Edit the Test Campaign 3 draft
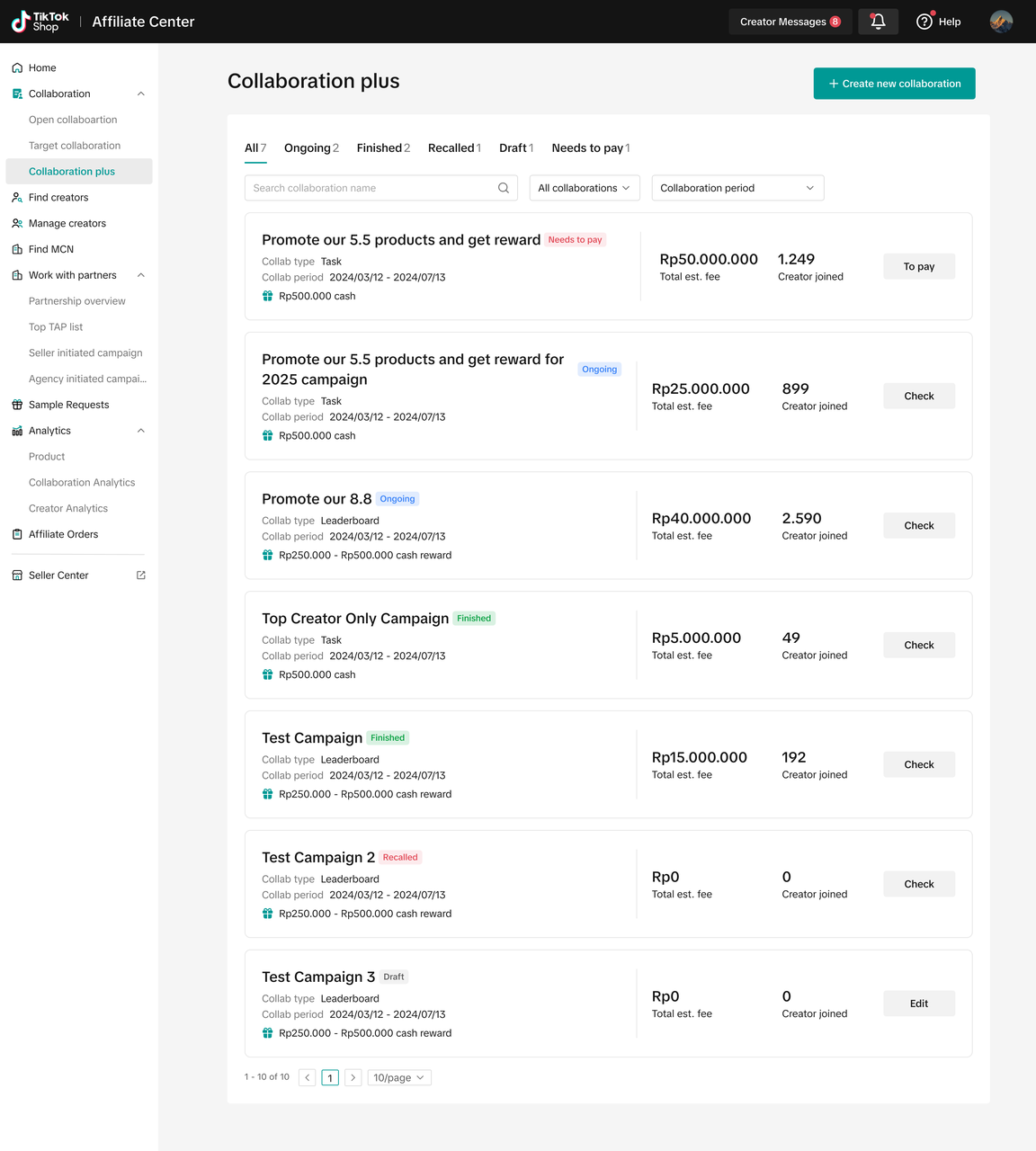Viewport: 1036px width, 1151px height. click(918, 1004)
